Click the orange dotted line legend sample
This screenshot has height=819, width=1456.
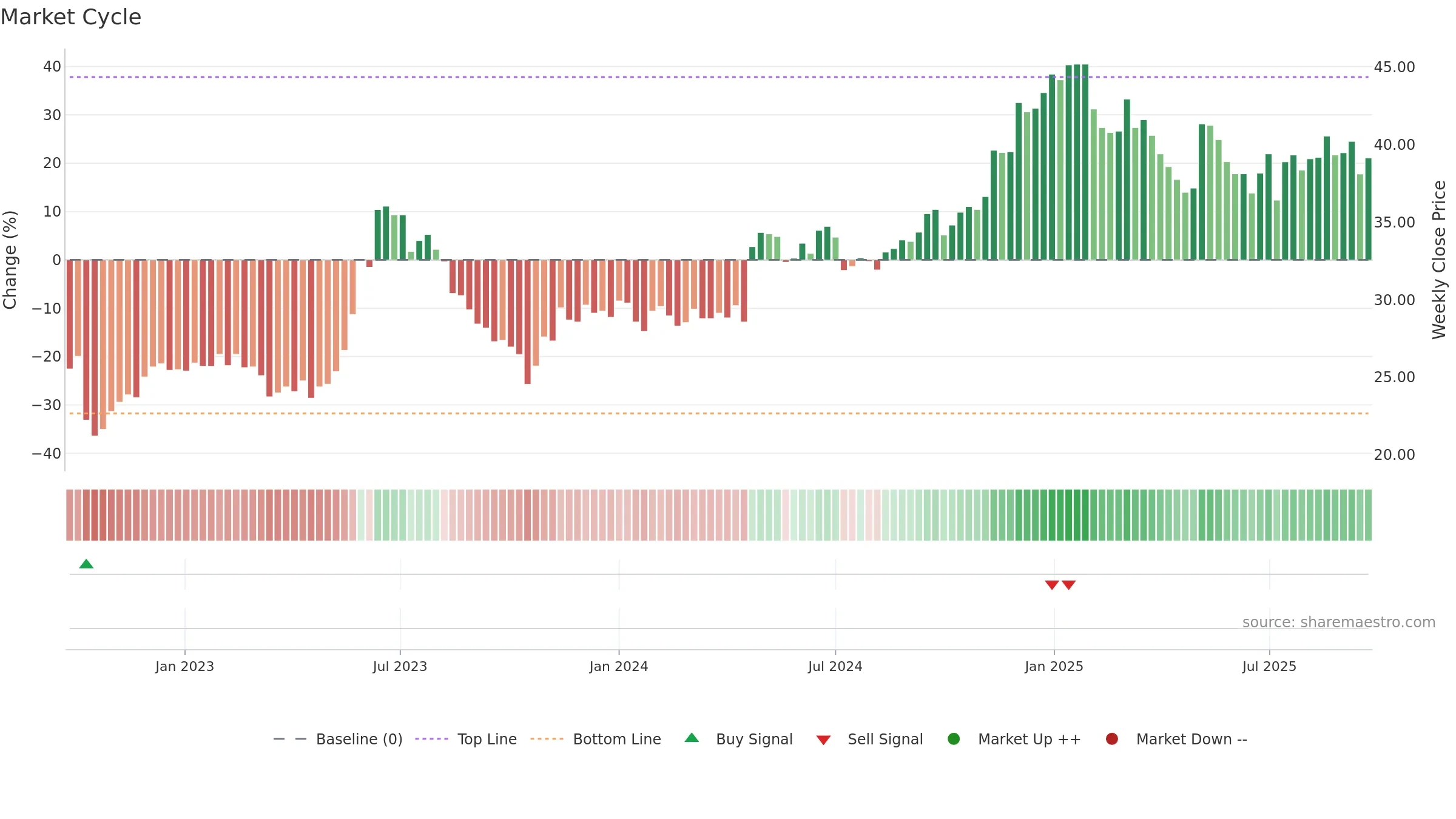[547, 739]
